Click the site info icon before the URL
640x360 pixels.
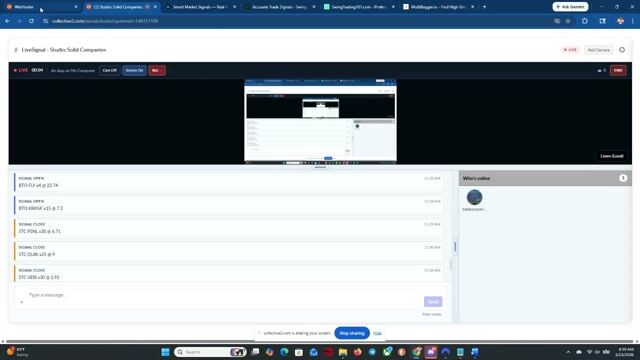click(x=45, y=21)
